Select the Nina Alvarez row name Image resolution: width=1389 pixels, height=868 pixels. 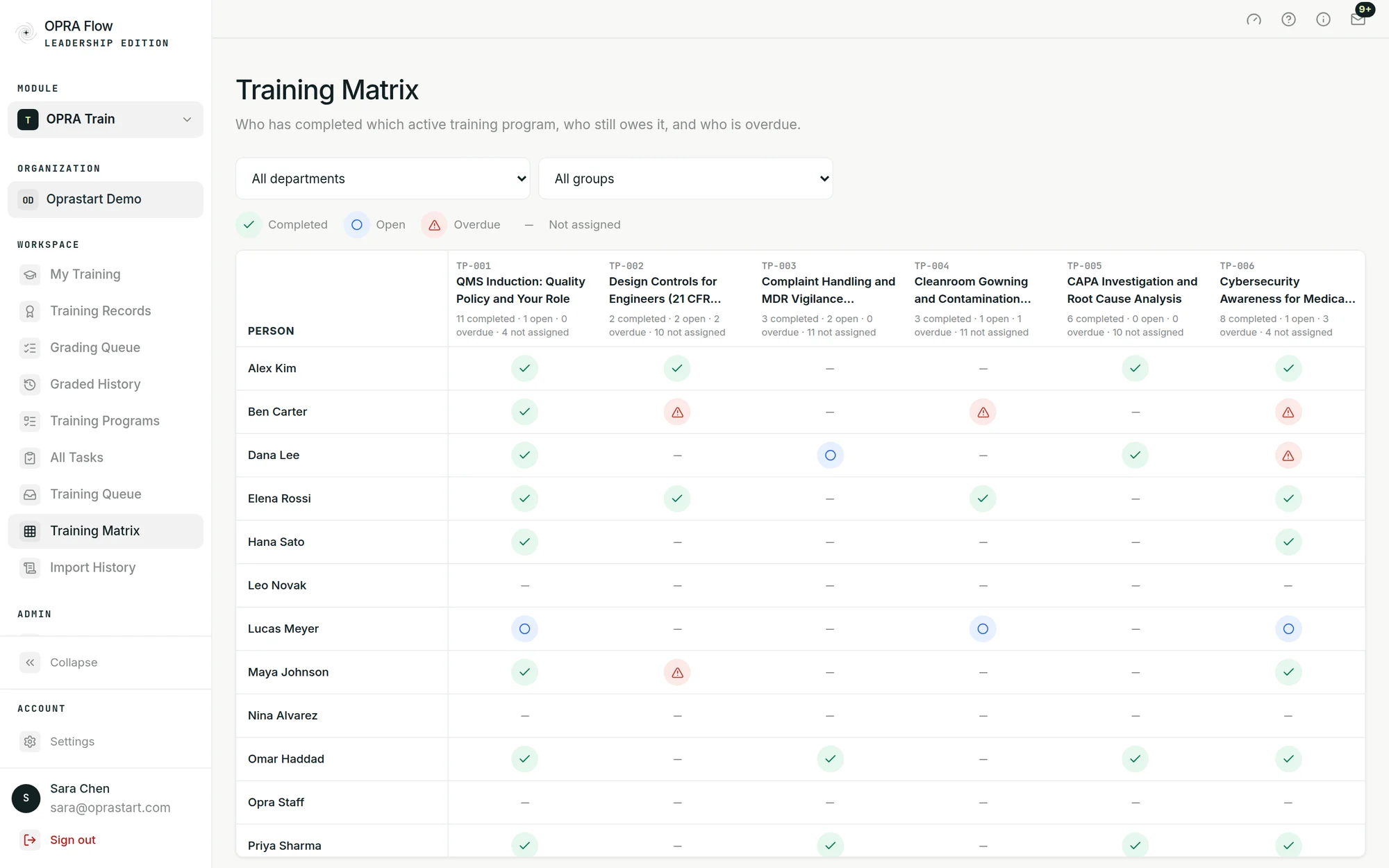coord(283,715)
